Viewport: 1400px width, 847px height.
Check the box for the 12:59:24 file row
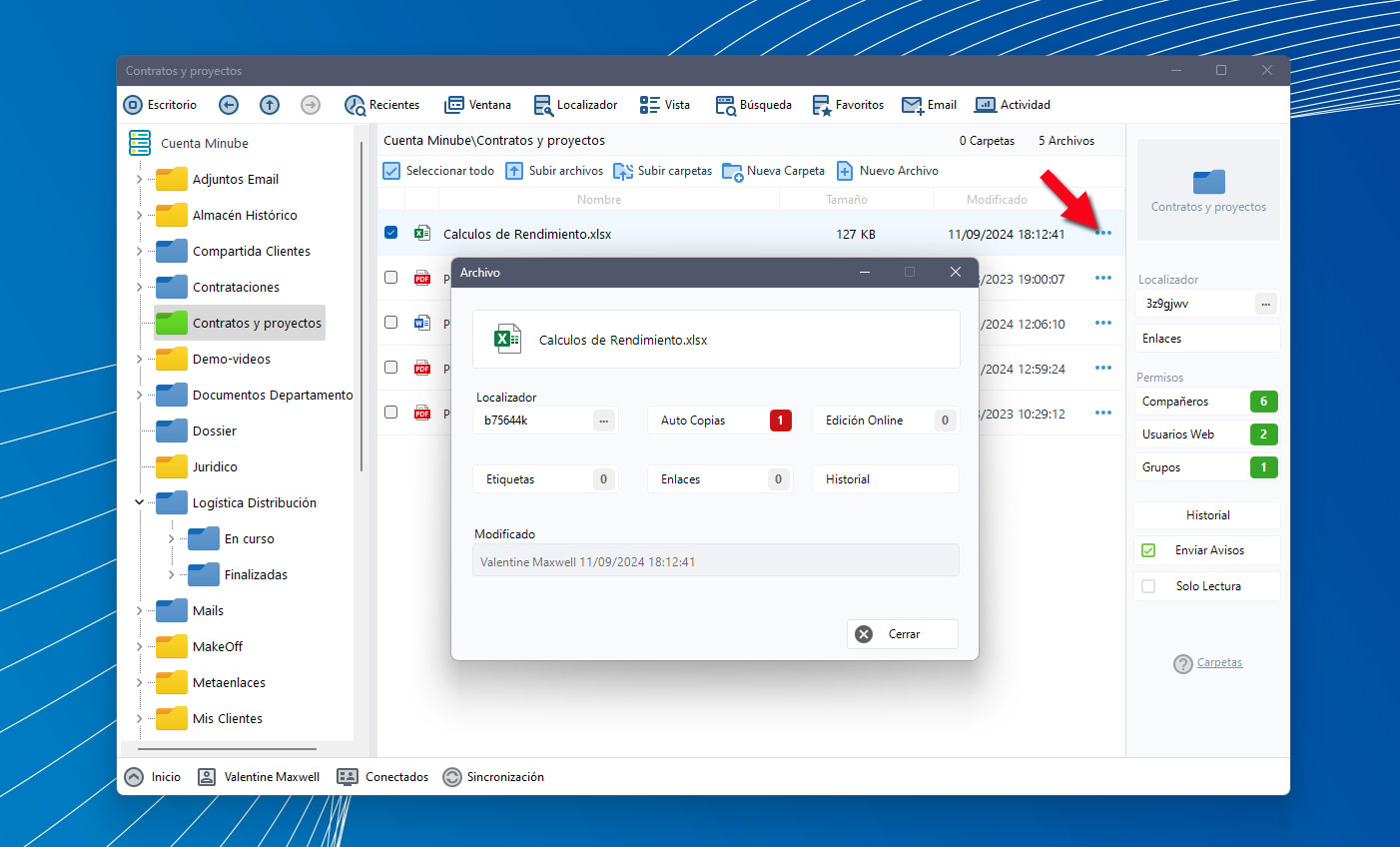(x=391, y=368)
